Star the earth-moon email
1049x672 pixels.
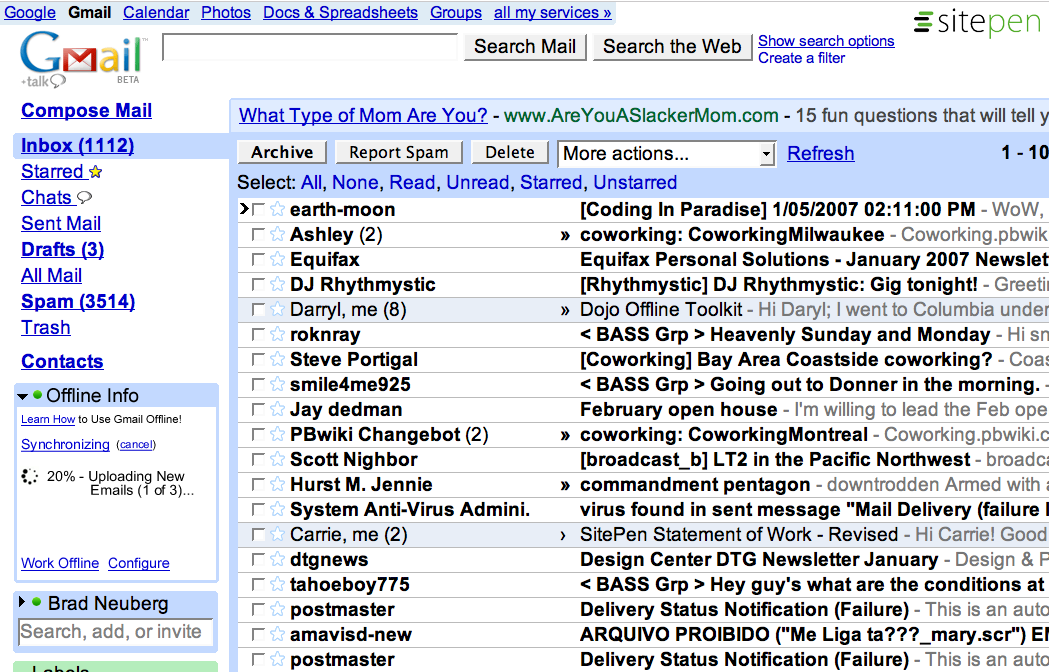click(278, 209)
